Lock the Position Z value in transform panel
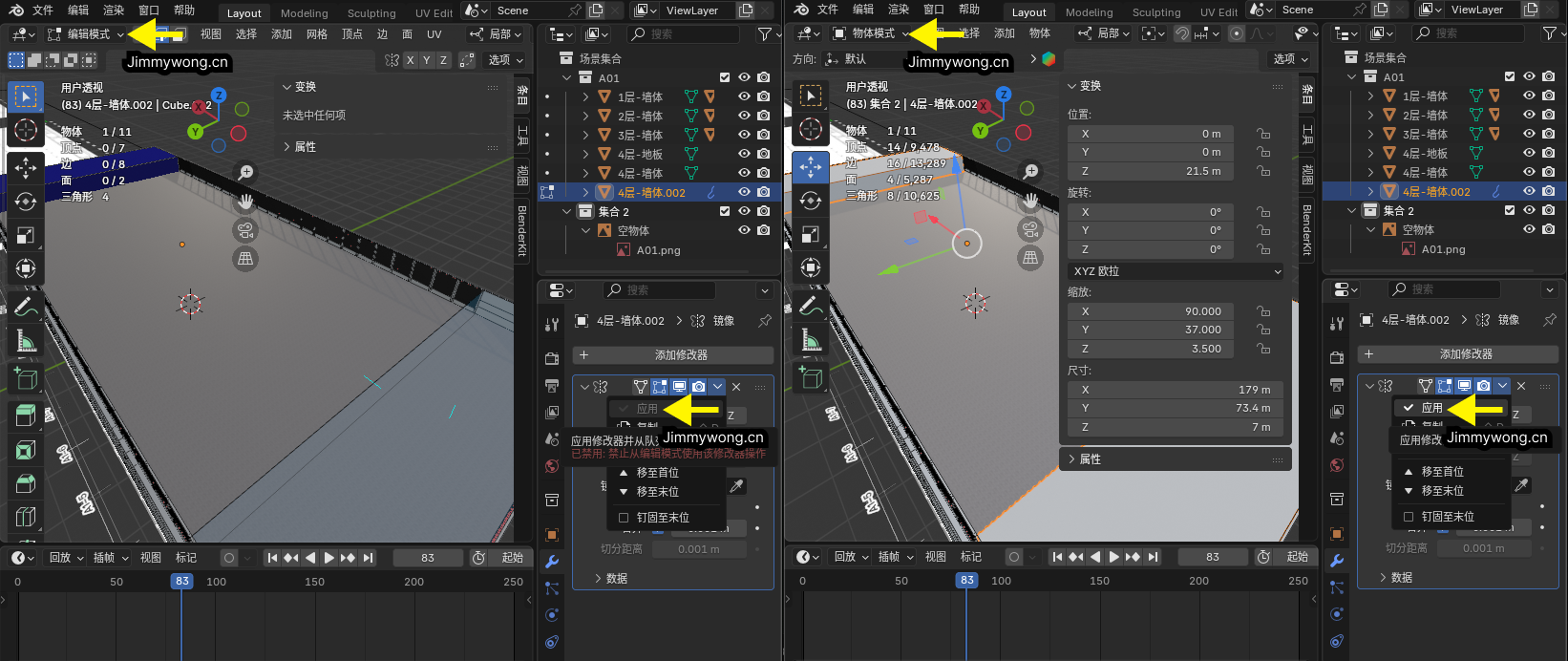The height and width of the screenshot is (661, 1568). click(x=1263, y=171)
